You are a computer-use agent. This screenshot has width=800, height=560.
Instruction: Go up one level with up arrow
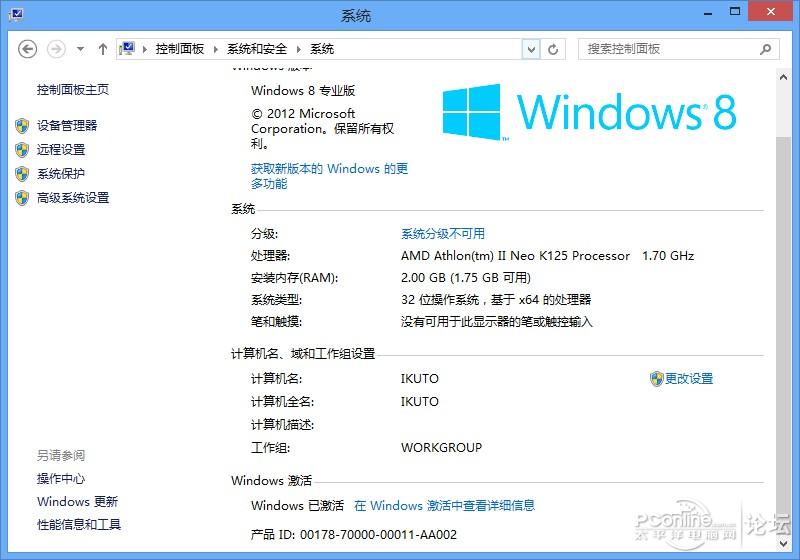[103, 49]
